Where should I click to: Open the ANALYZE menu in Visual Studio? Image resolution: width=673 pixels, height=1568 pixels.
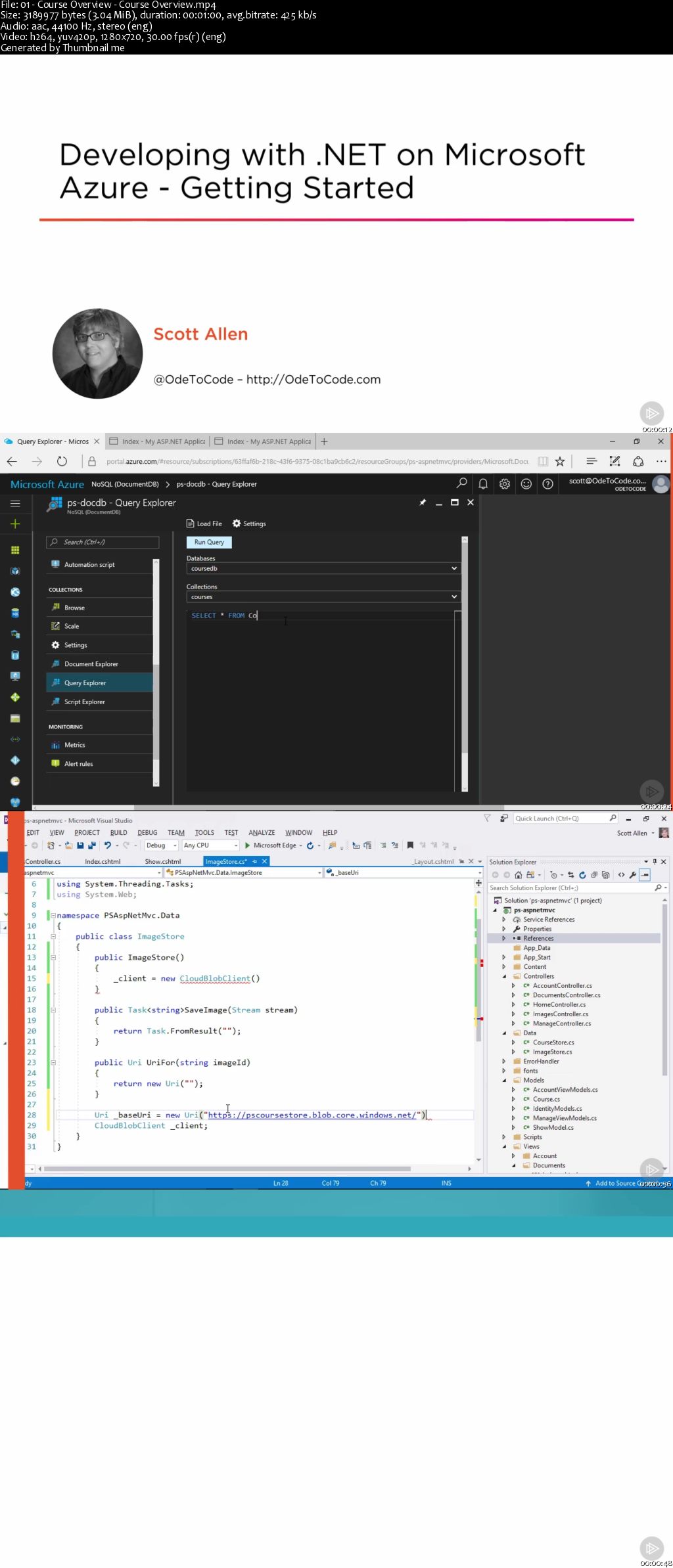[x=262, y=832]
